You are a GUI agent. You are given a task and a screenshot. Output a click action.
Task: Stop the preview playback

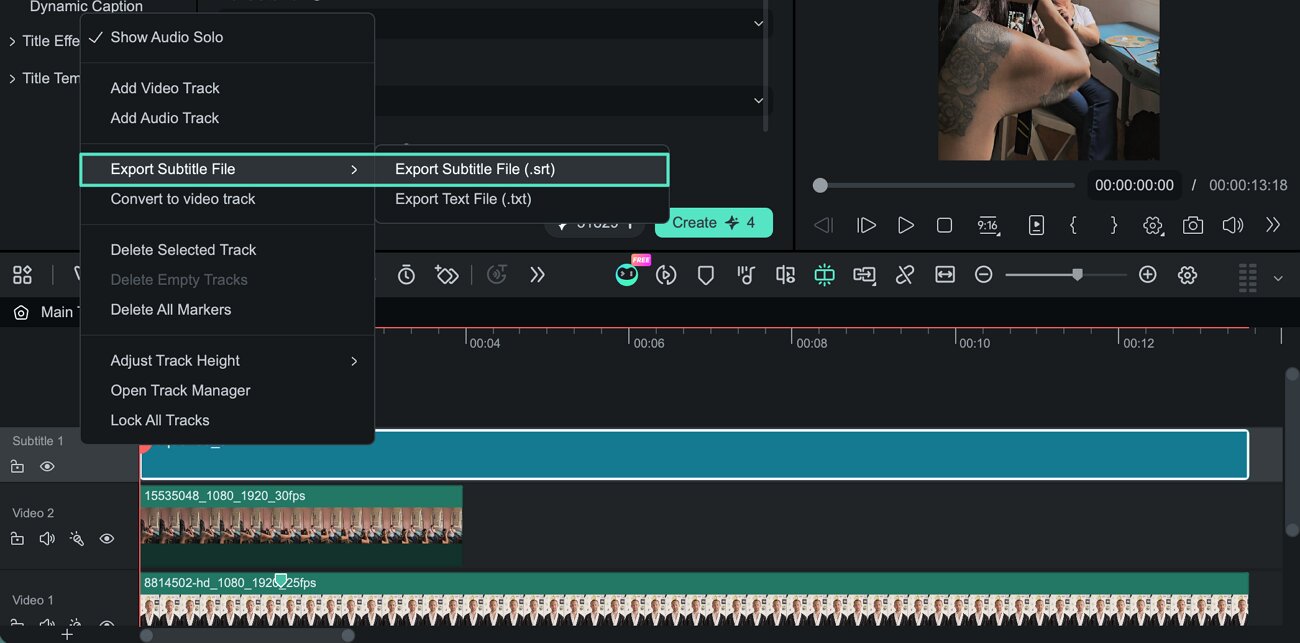pyautogui.click(x=944, y=226)
